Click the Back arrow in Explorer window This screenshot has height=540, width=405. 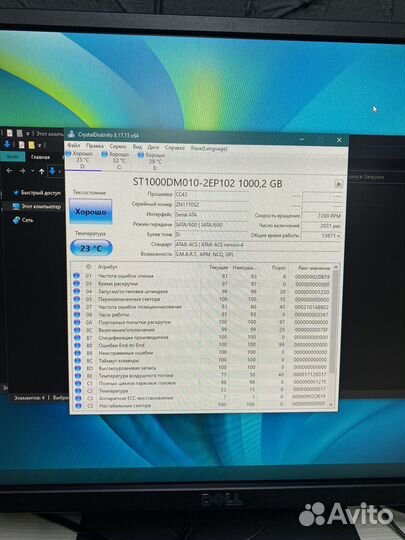9,171
